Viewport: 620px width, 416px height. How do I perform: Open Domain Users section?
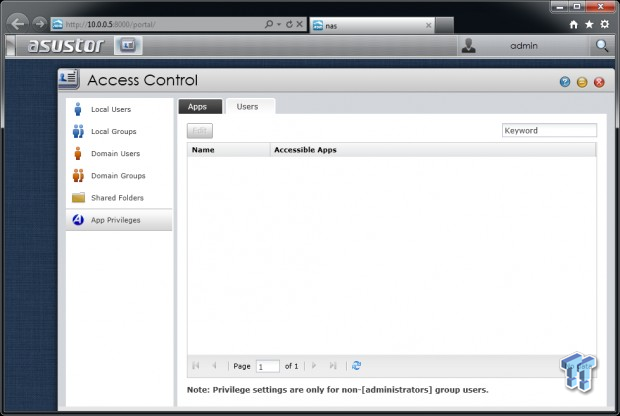pos(119,153)
